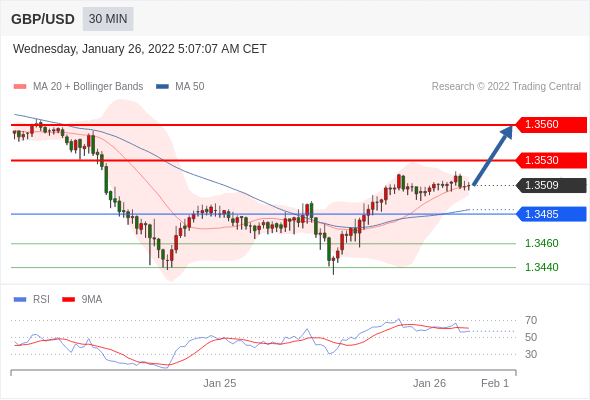Click the blue 1.3485 pivot price tag
590x400 pixels.
(551, 214)
